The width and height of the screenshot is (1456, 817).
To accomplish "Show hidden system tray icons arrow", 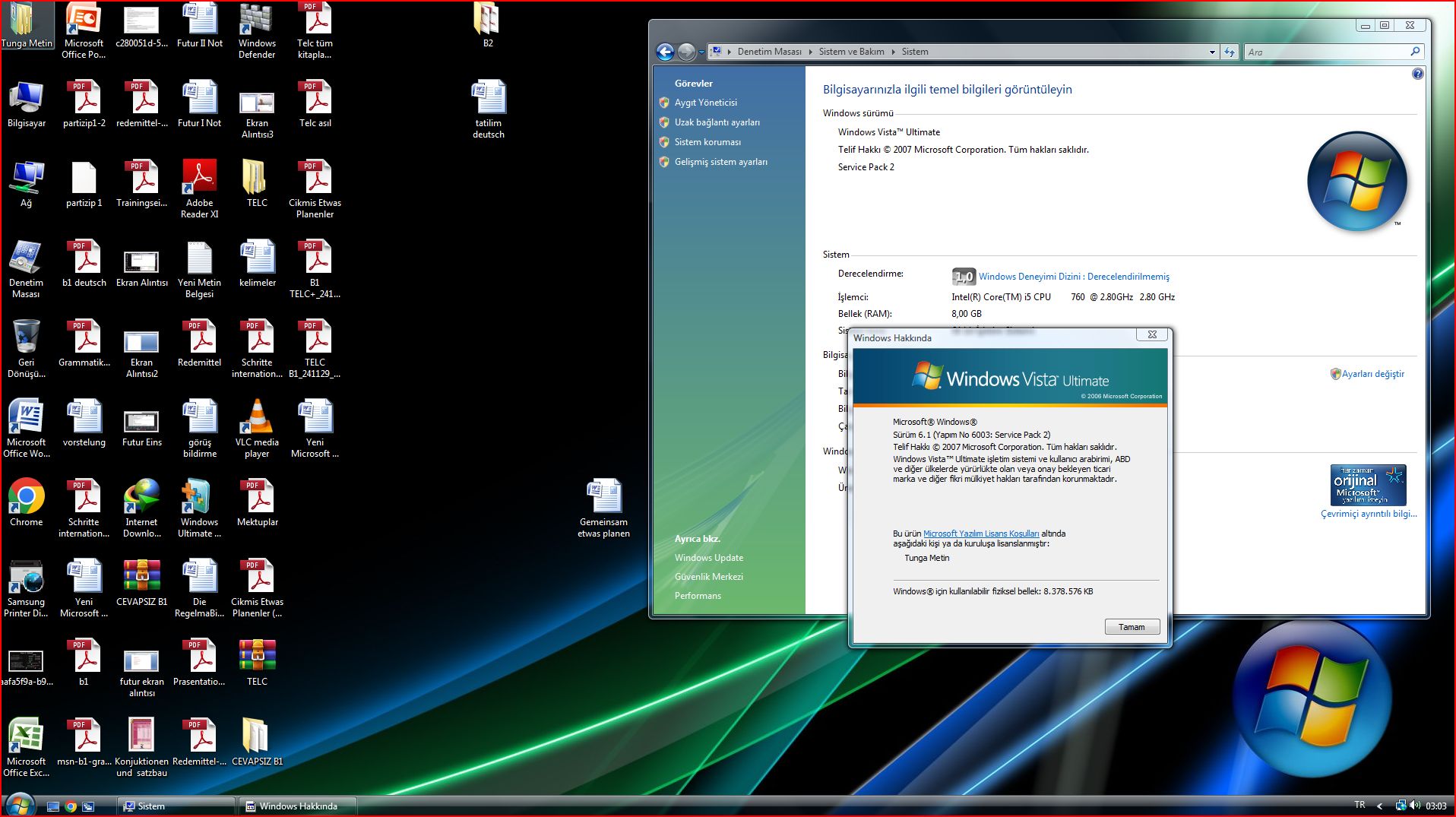I will (x=1379, y=806).
